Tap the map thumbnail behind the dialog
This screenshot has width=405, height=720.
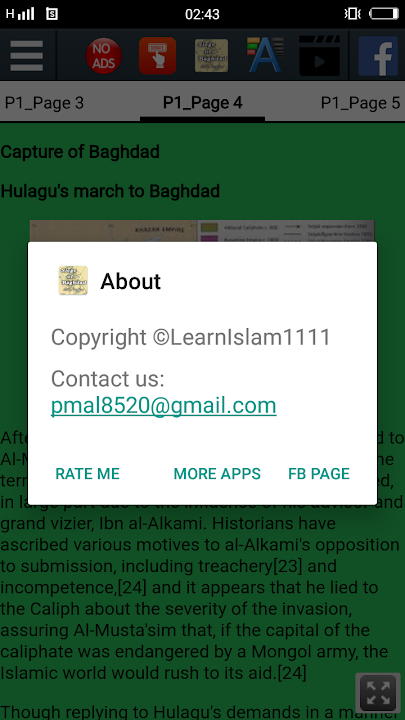[x=202, y=231]
